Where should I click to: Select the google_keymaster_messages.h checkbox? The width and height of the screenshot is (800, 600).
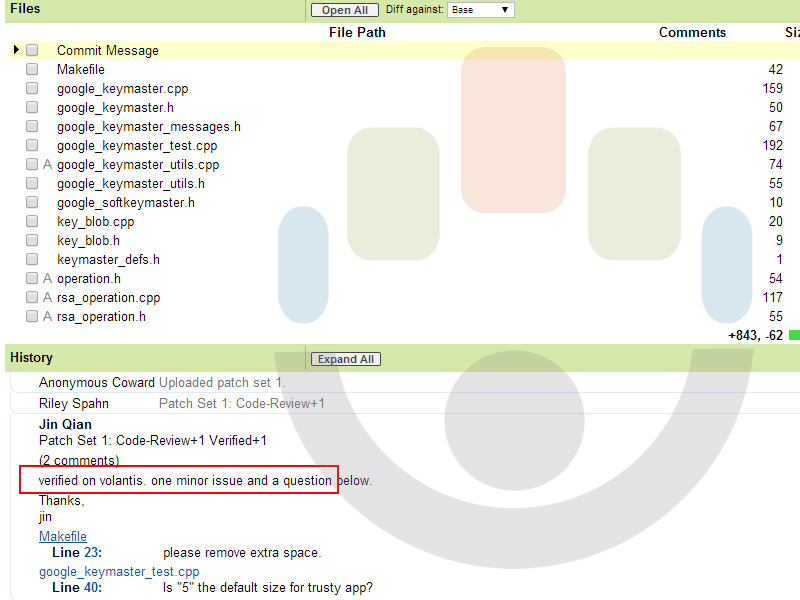(32, 126)
